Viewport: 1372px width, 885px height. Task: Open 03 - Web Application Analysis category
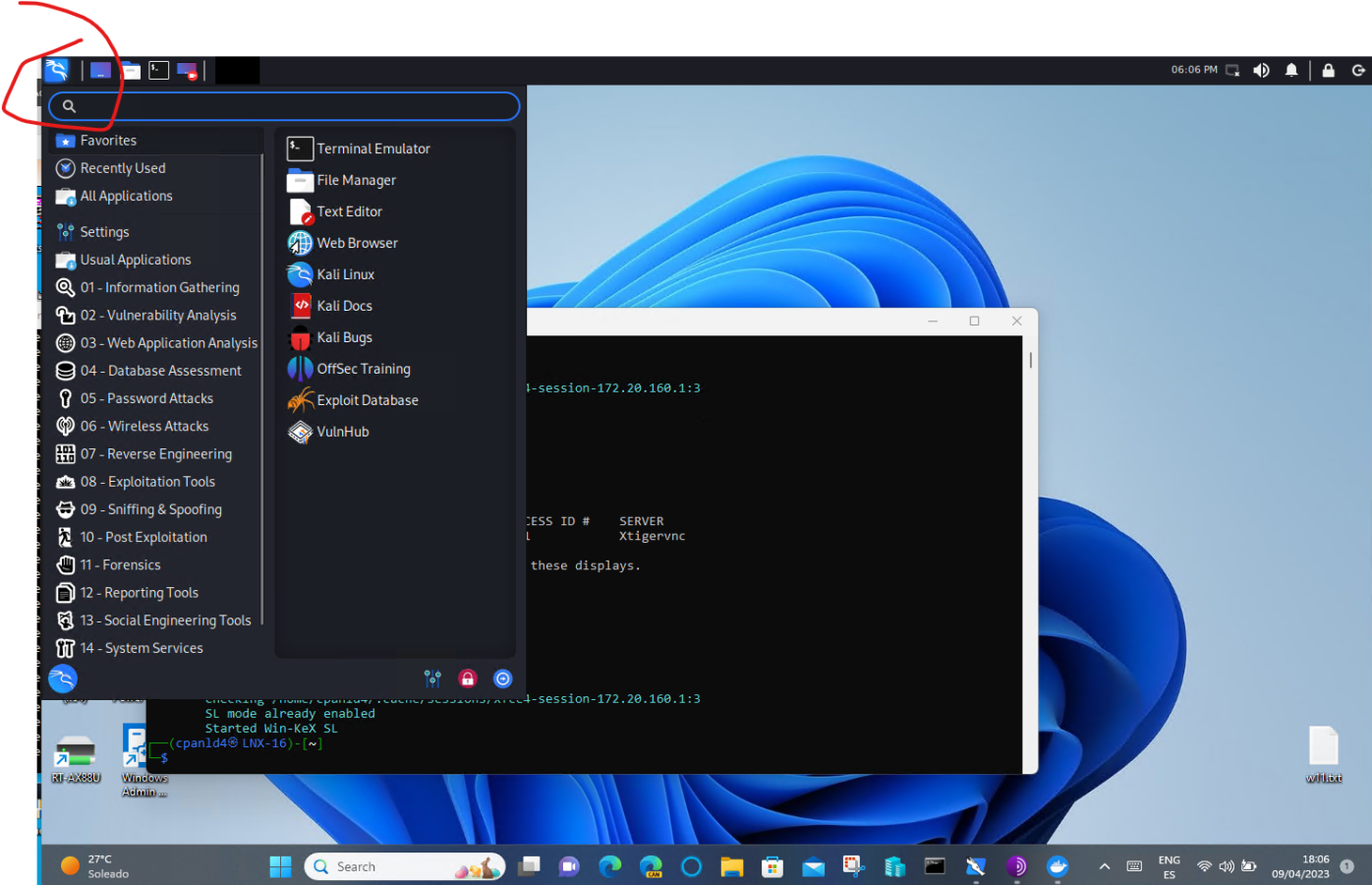pyautogui.click(x=157, y=343)
